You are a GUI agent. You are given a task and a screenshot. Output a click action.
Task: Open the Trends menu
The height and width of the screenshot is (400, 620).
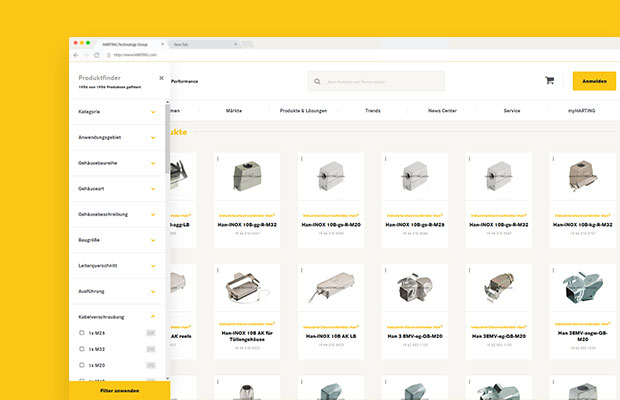point(373,111)
